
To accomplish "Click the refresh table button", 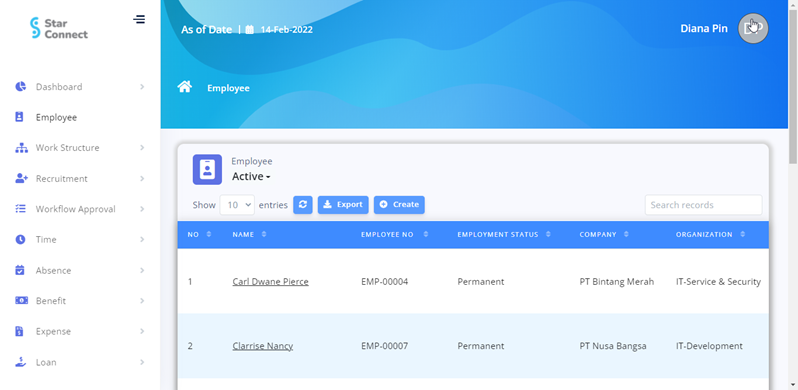I will [303, 205].
